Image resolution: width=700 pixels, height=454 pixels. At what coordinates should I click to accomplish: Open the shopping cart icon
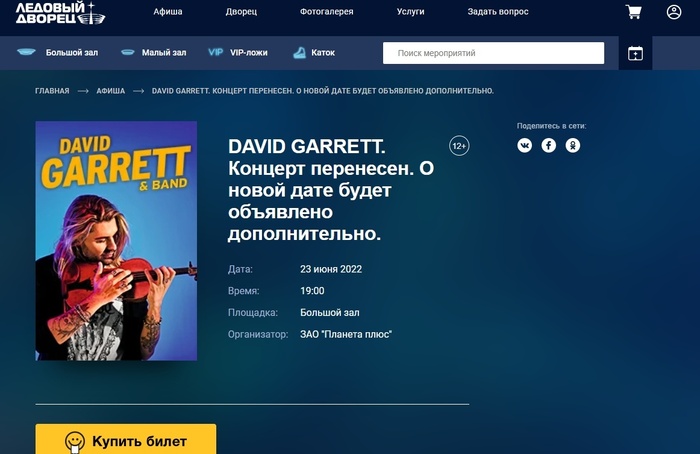click(633, 12)
